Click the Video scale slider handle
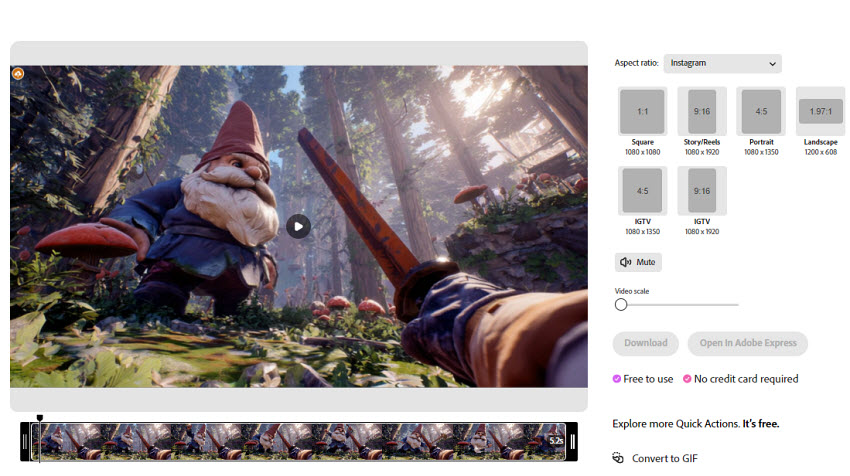This screenshot has height=476, width=850. pyautogui.click(x=621, y=305)
